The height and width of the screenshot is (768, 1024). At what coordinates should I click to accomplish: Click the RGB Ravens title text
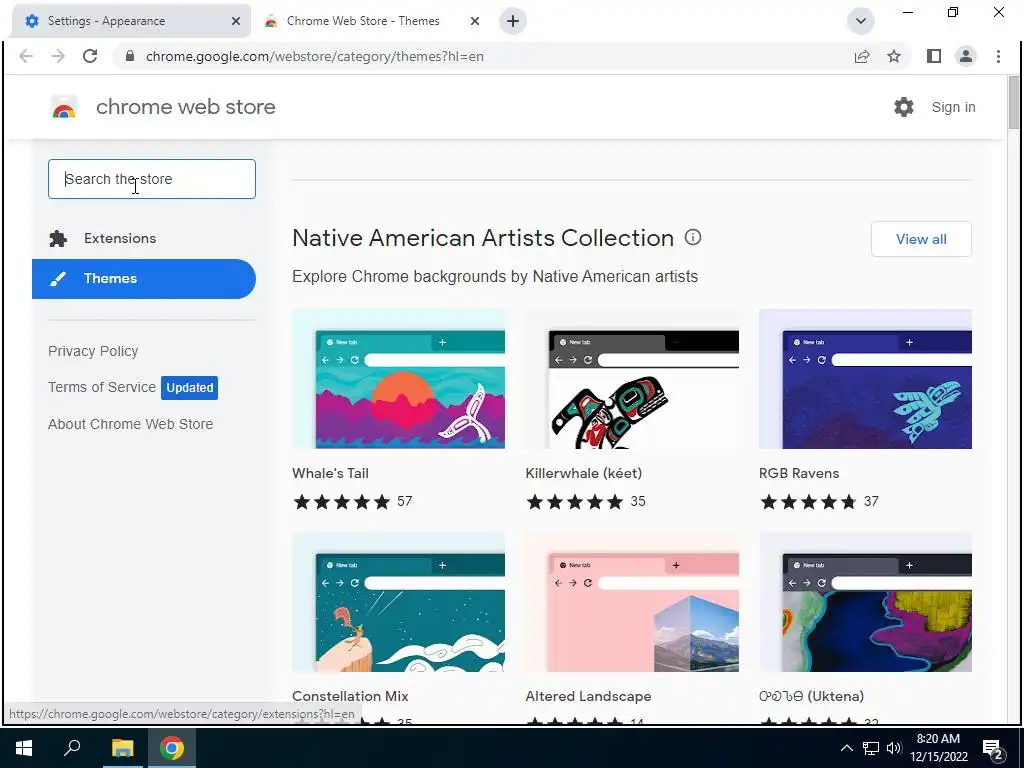pyautogui.click(x=799, y=473)
